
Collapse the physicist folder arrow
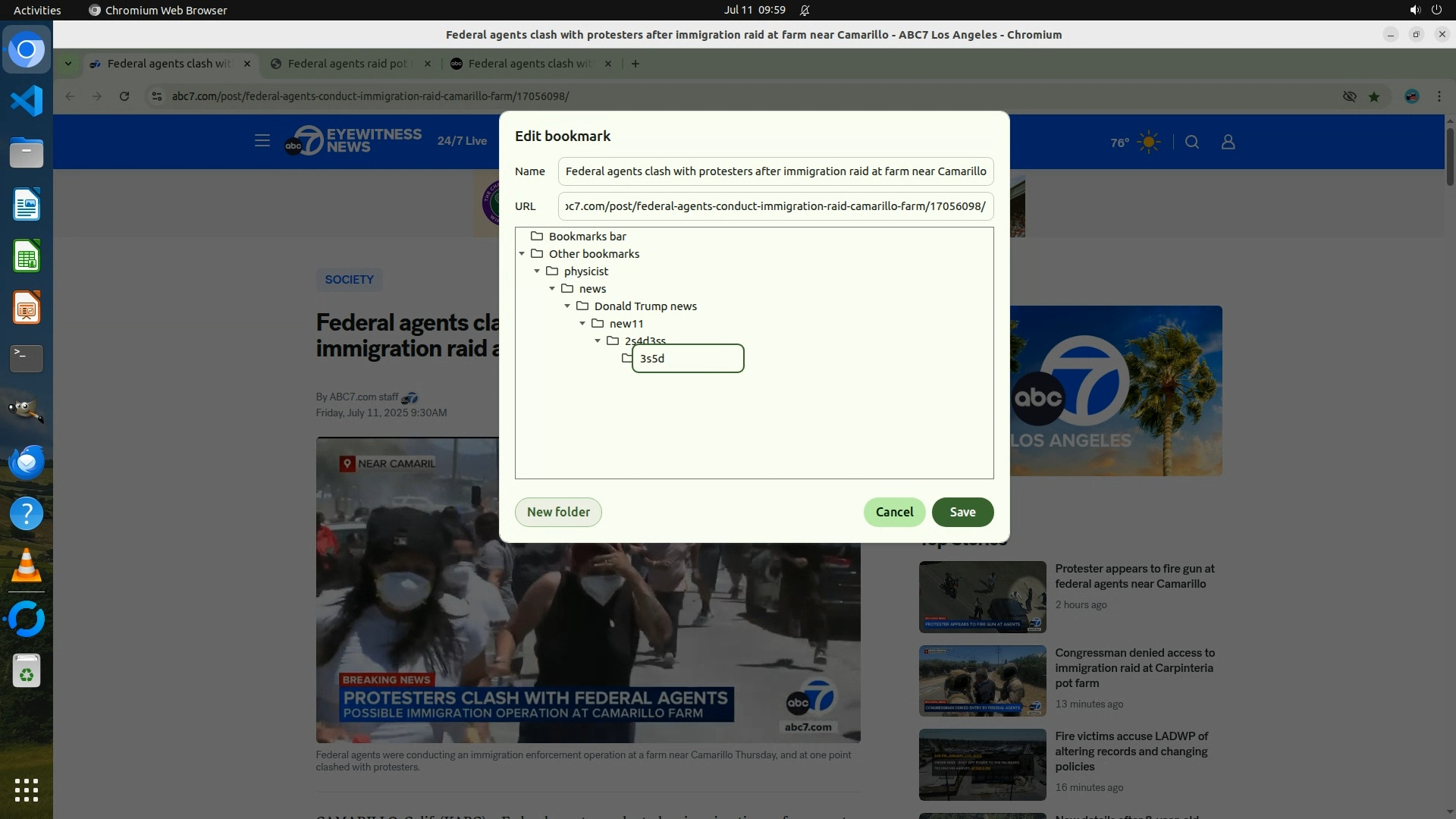coord(537,271)
